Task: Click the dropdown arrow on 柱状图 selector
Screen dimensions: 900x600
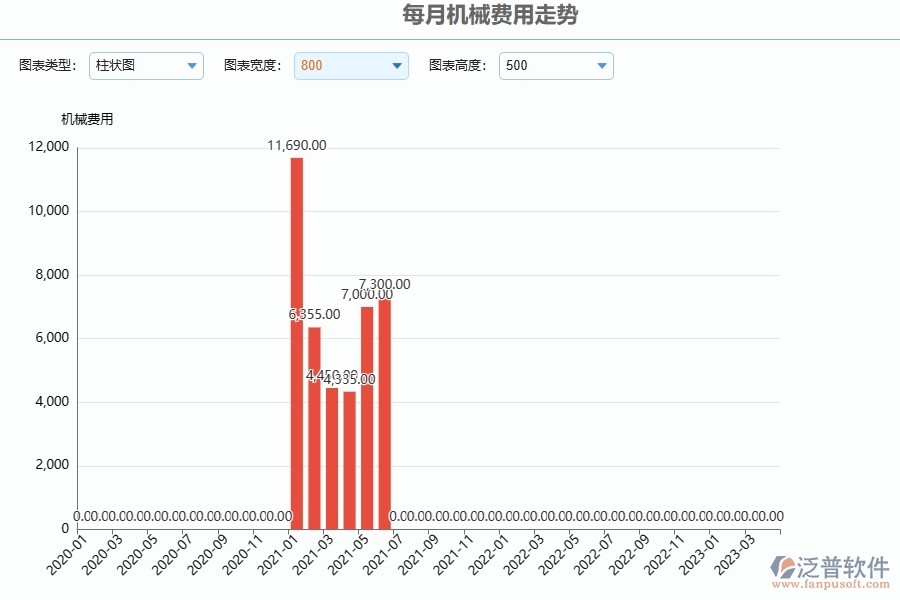Action: tap(191, 66)
